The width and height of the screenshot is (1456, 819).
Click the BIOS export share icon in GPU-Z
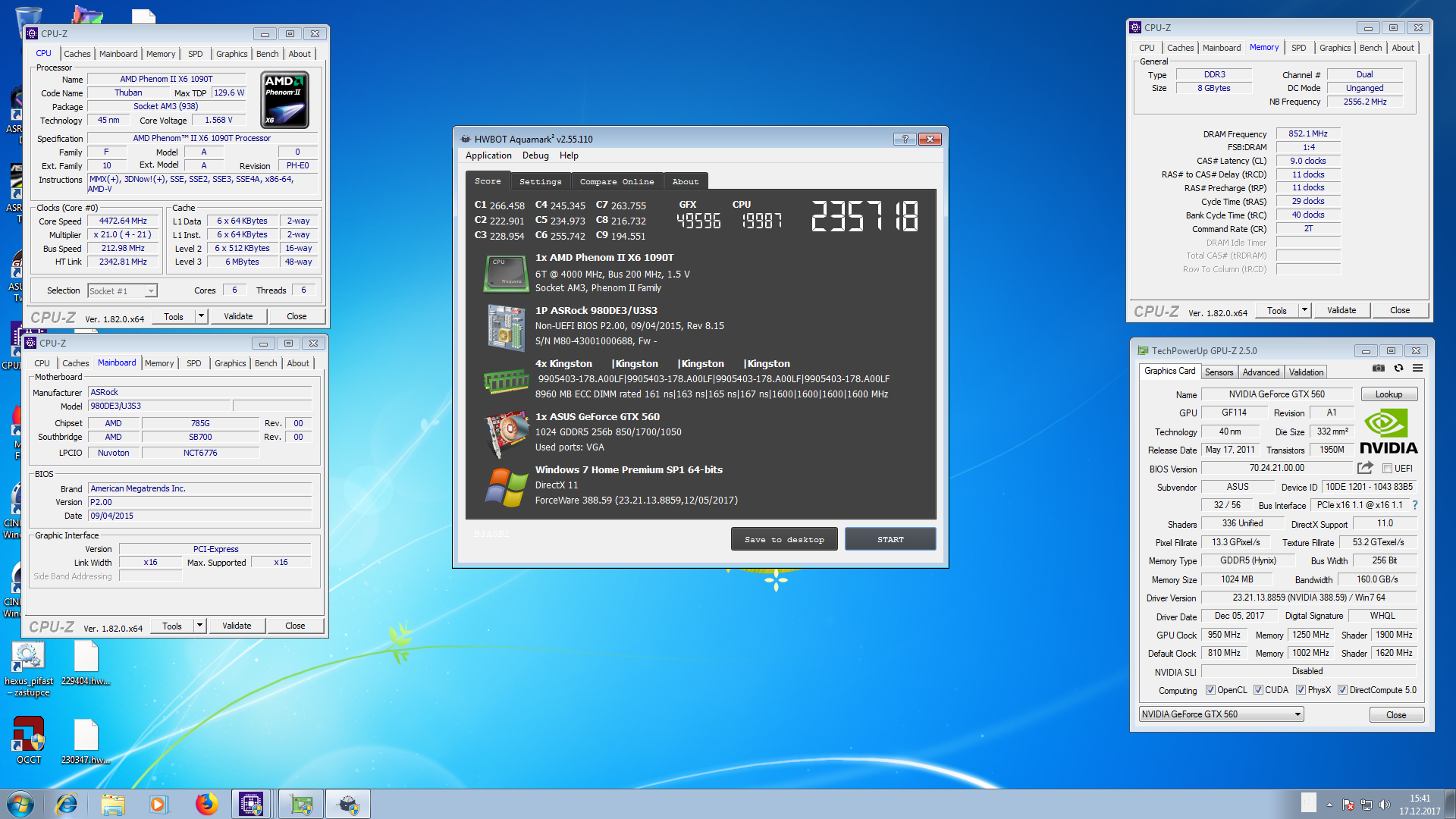point(1365,468)
